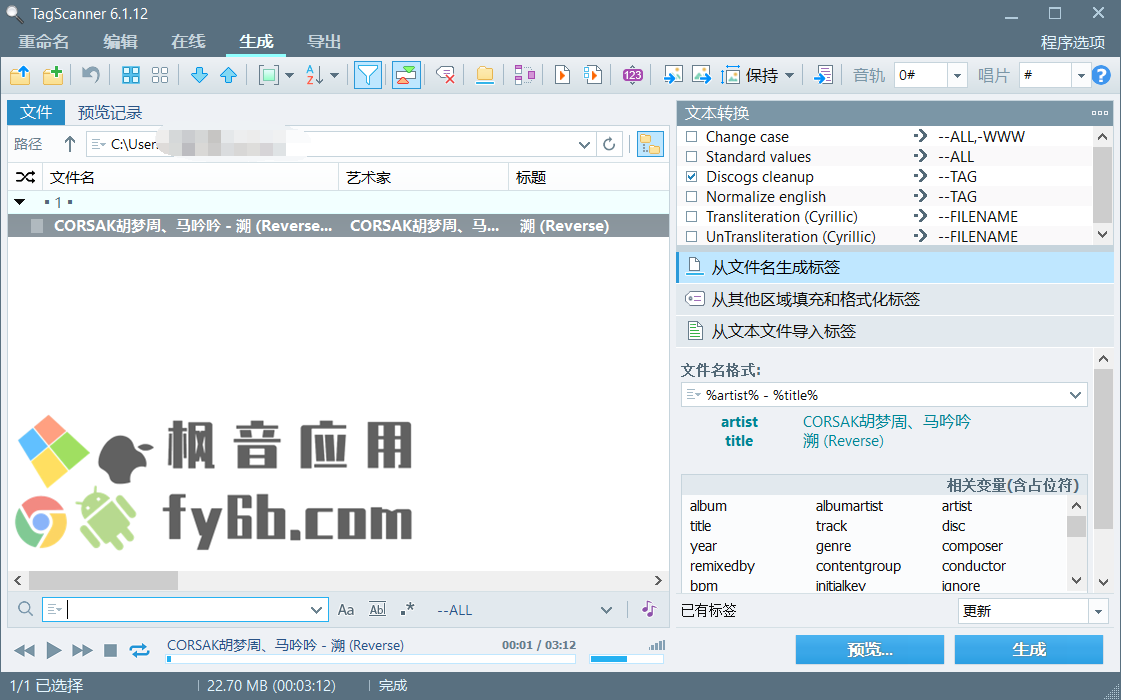1121x700 pixels.
Task: Select 从文件名生成标签 section
Action: pos(895,267)
